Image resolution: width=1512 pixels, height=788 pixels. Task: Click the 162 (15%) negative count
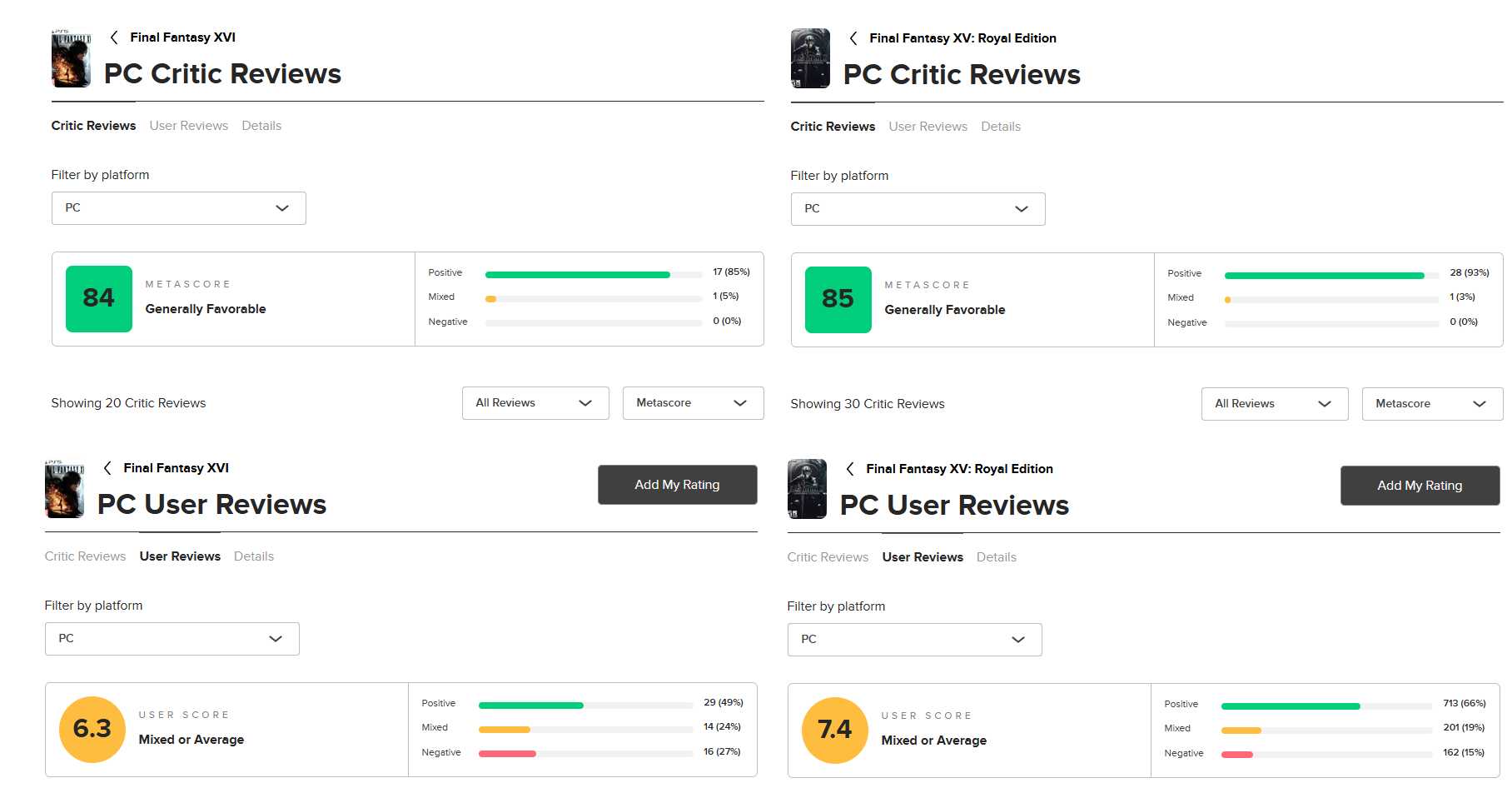1464,752
